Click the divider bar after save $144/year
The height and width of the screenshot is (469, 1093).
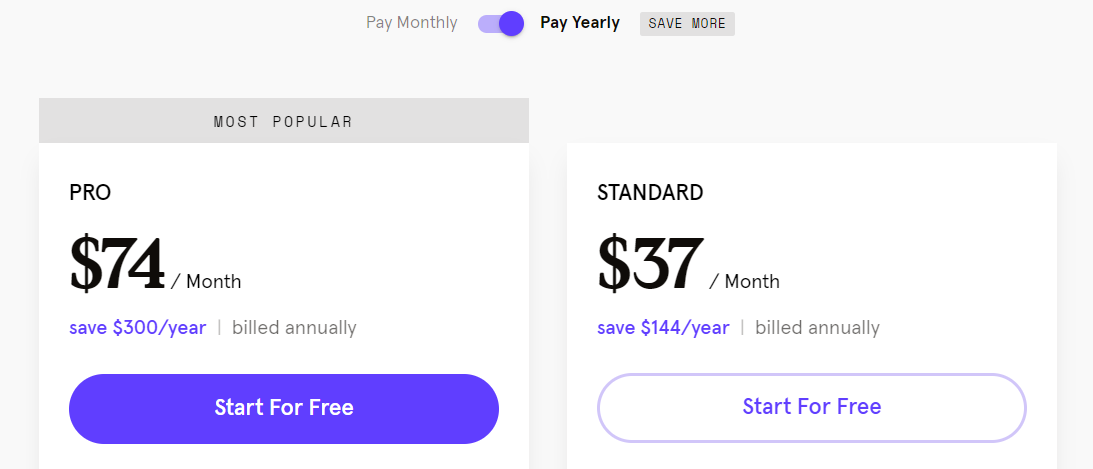tap(742, 328)
